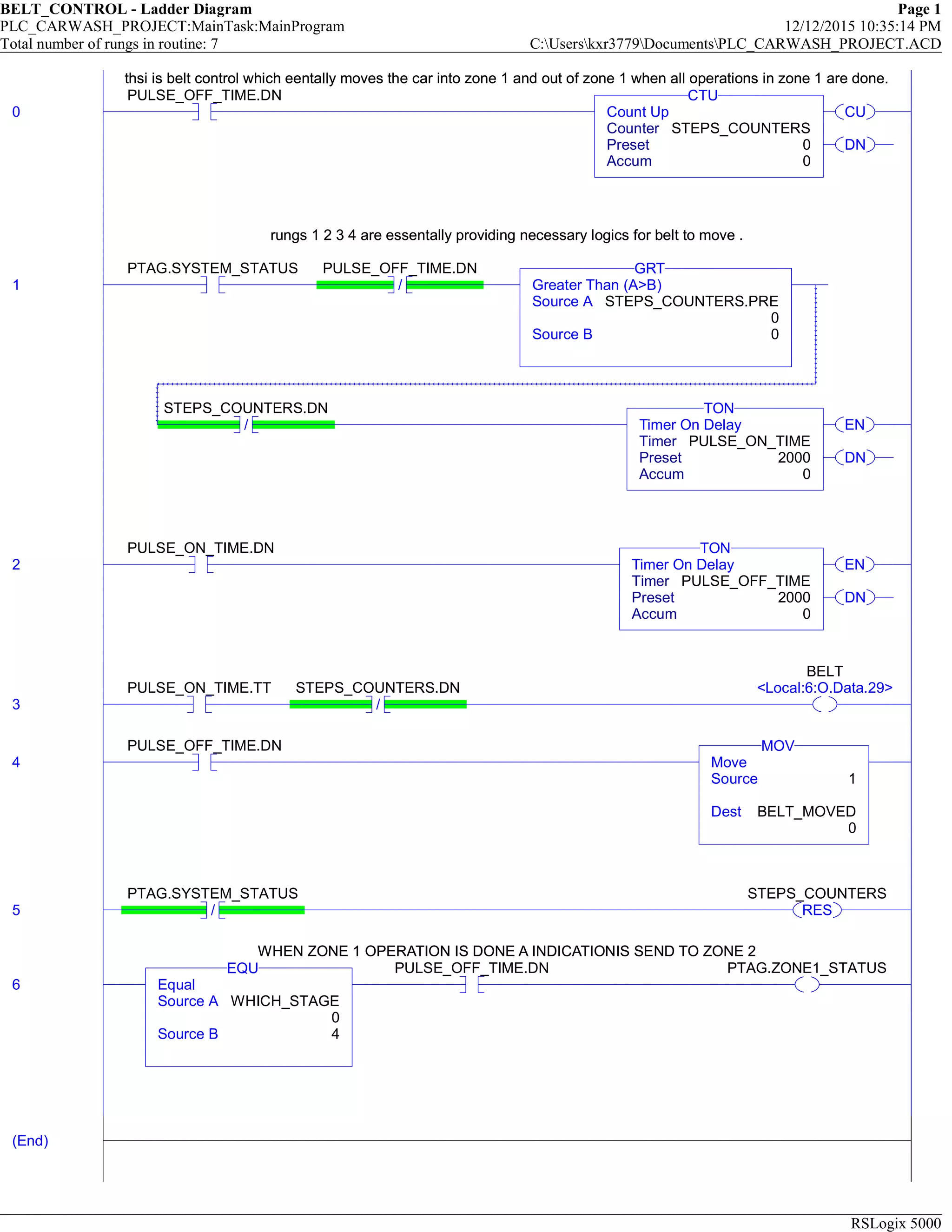Select the PULSE_OFF_TIME.DN contact on rung 0

(x=204, y=112)
